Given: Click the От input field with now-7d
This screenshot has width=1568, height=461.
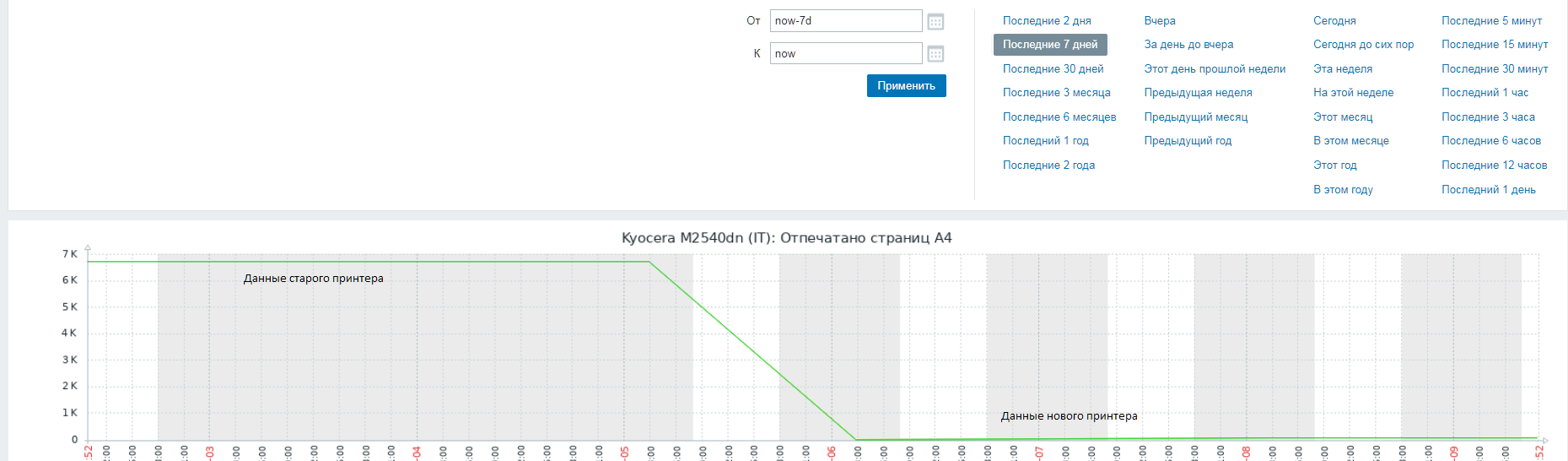Looking at the screenshot, I should click(846, 21).
